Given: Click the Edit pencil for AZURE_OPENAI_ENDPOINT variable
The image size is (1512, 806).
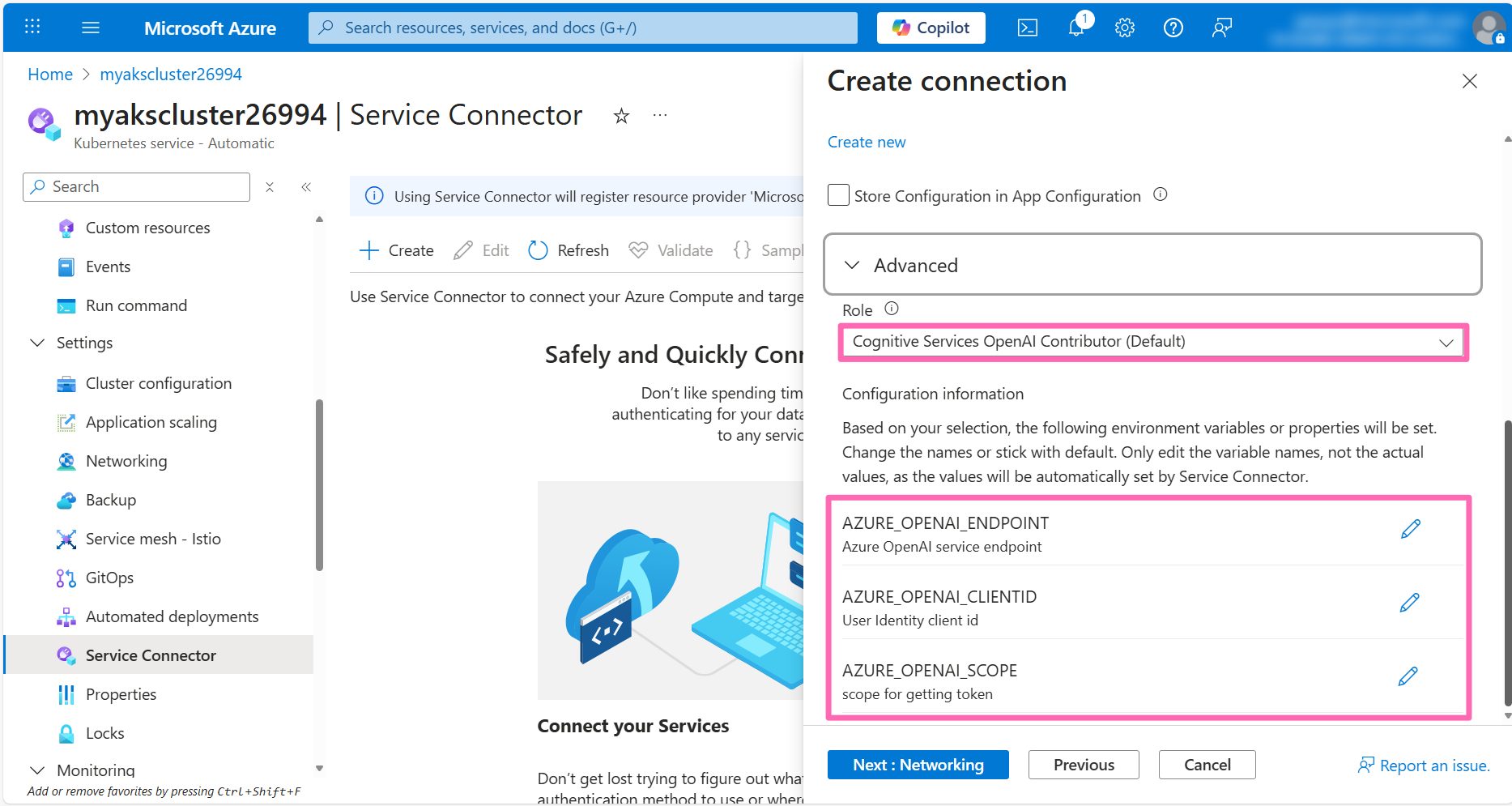Looking at the screenshot, I should (x=1411, y=528).
